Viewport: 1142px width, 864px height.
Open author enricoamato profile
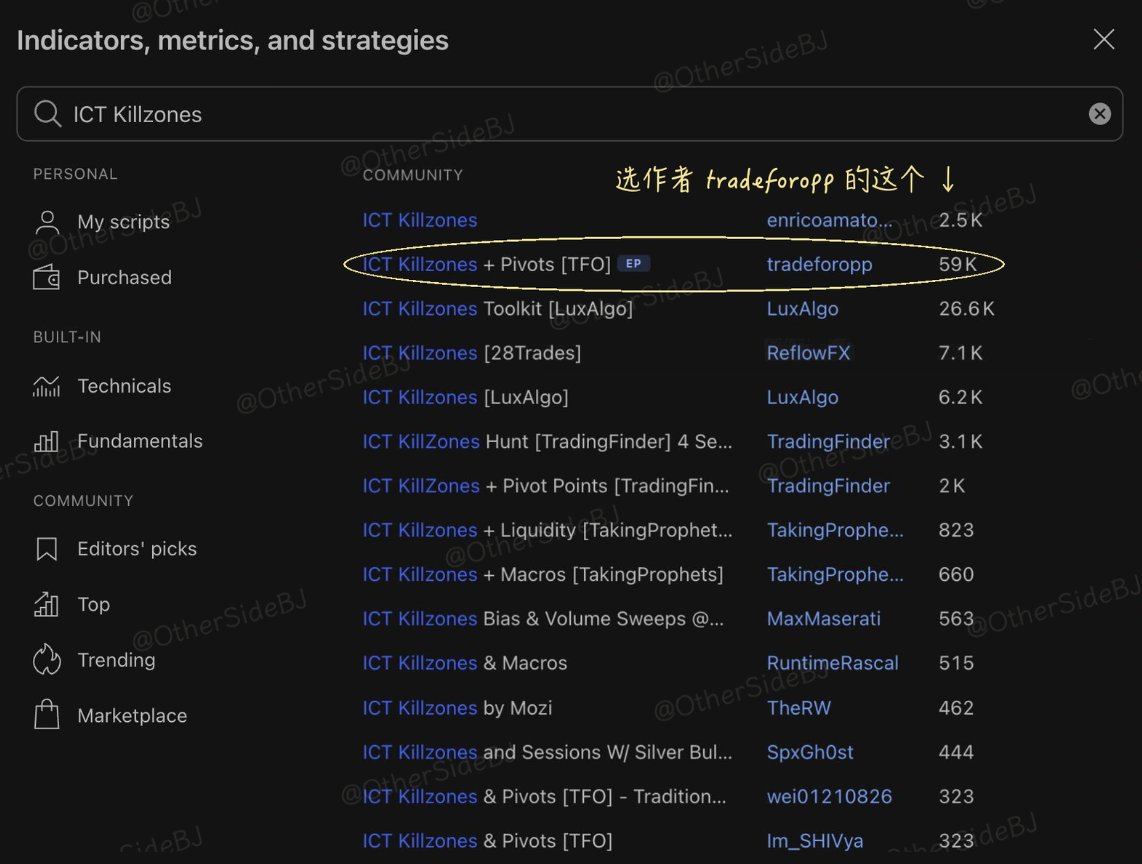click(x=830, y=220)
